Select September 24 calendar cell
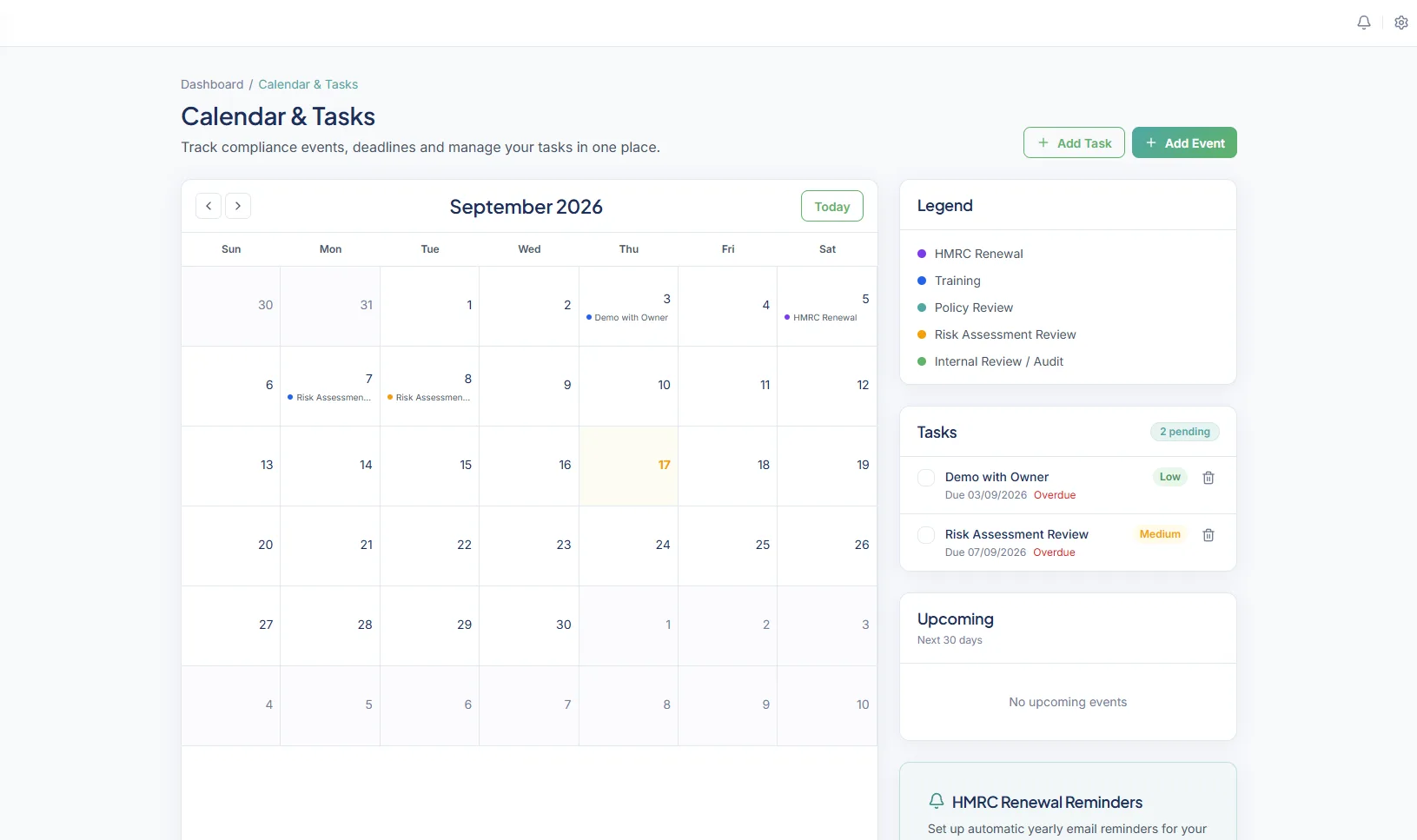Screen dimensions: 1417x840 [628, 546]
